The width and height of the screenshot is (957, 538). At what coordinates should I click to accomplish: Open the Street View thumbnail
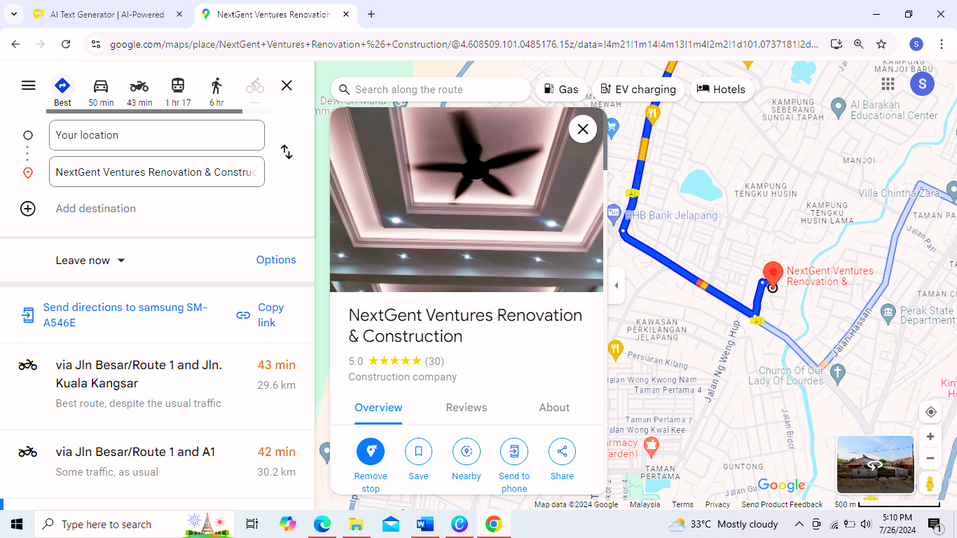point(875,464)
